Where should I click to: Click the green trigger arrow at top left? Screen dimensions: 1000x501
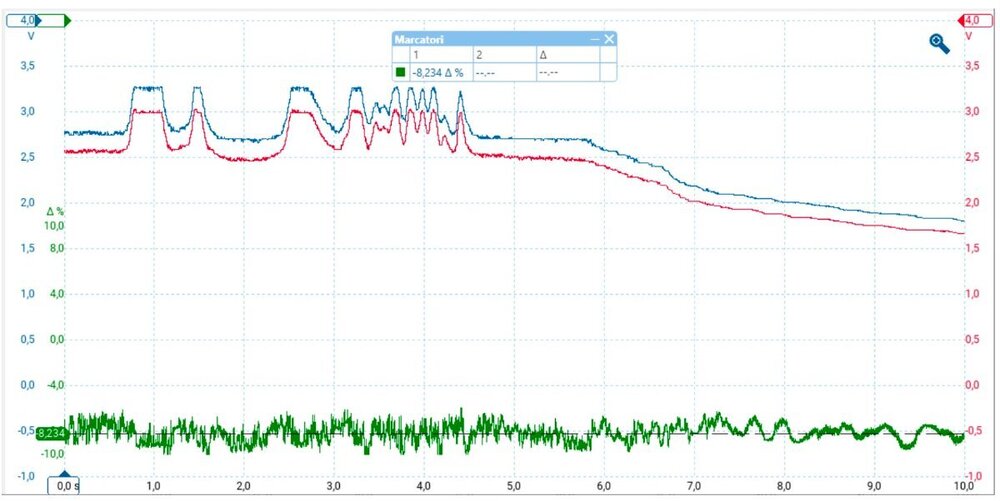click(x=67, y=20)
